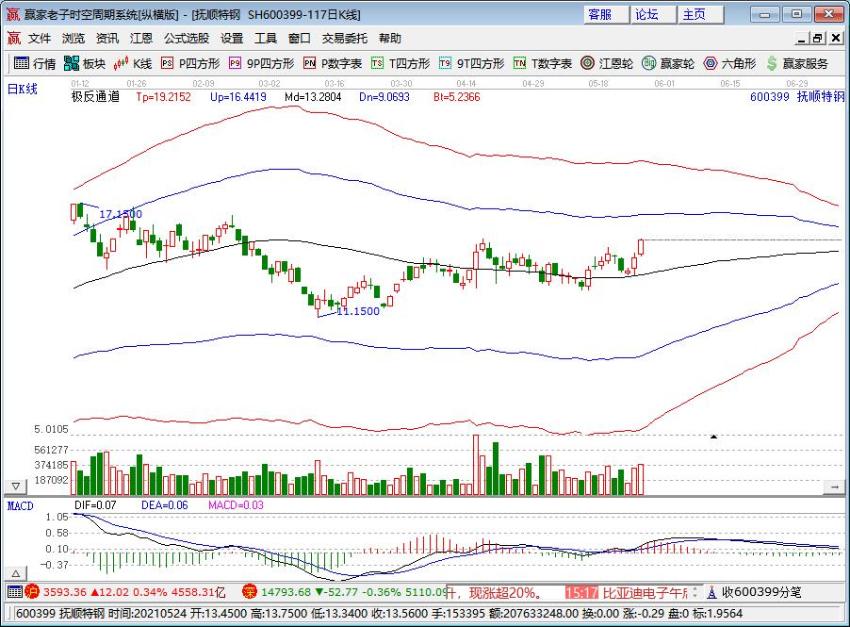Click the Bt=5.2366 value
This screenshot has width=850, height=627.
pyautogui.click(x=456, y=97)
